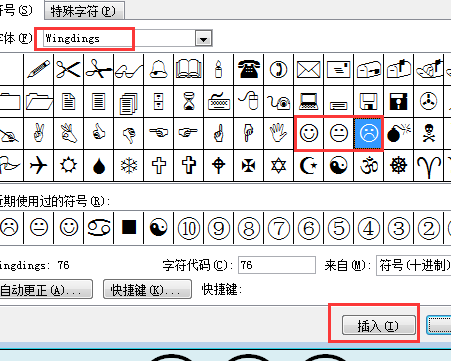Select the laptop computer symbol
Image resolution: width=451 pixels, height=361 pixels.
pyautogui.click(x=309, y=101)
